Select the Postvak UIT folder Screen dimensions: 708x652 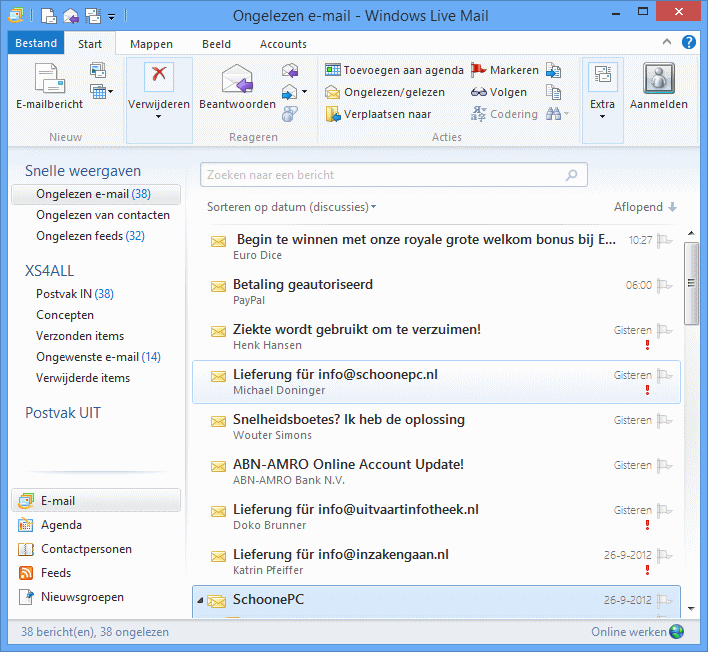click(x=63, y=413)
